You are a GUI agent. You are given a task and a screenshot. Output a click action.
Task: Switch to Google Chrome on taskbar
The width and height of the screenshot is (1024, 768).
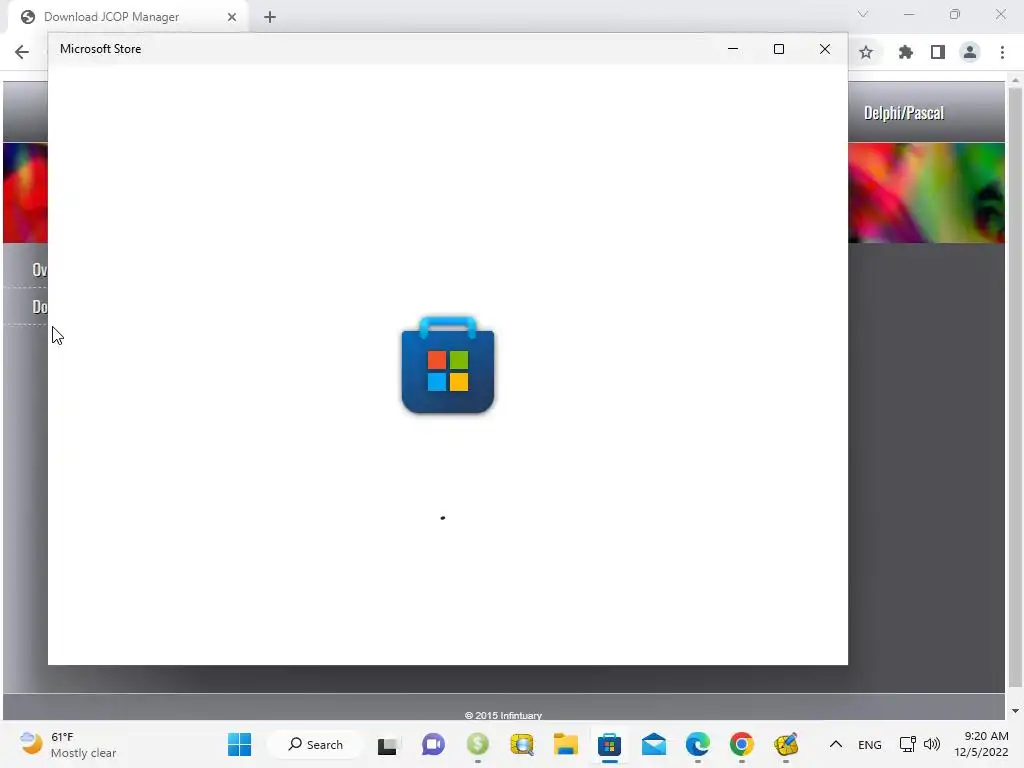click(742, 744)
